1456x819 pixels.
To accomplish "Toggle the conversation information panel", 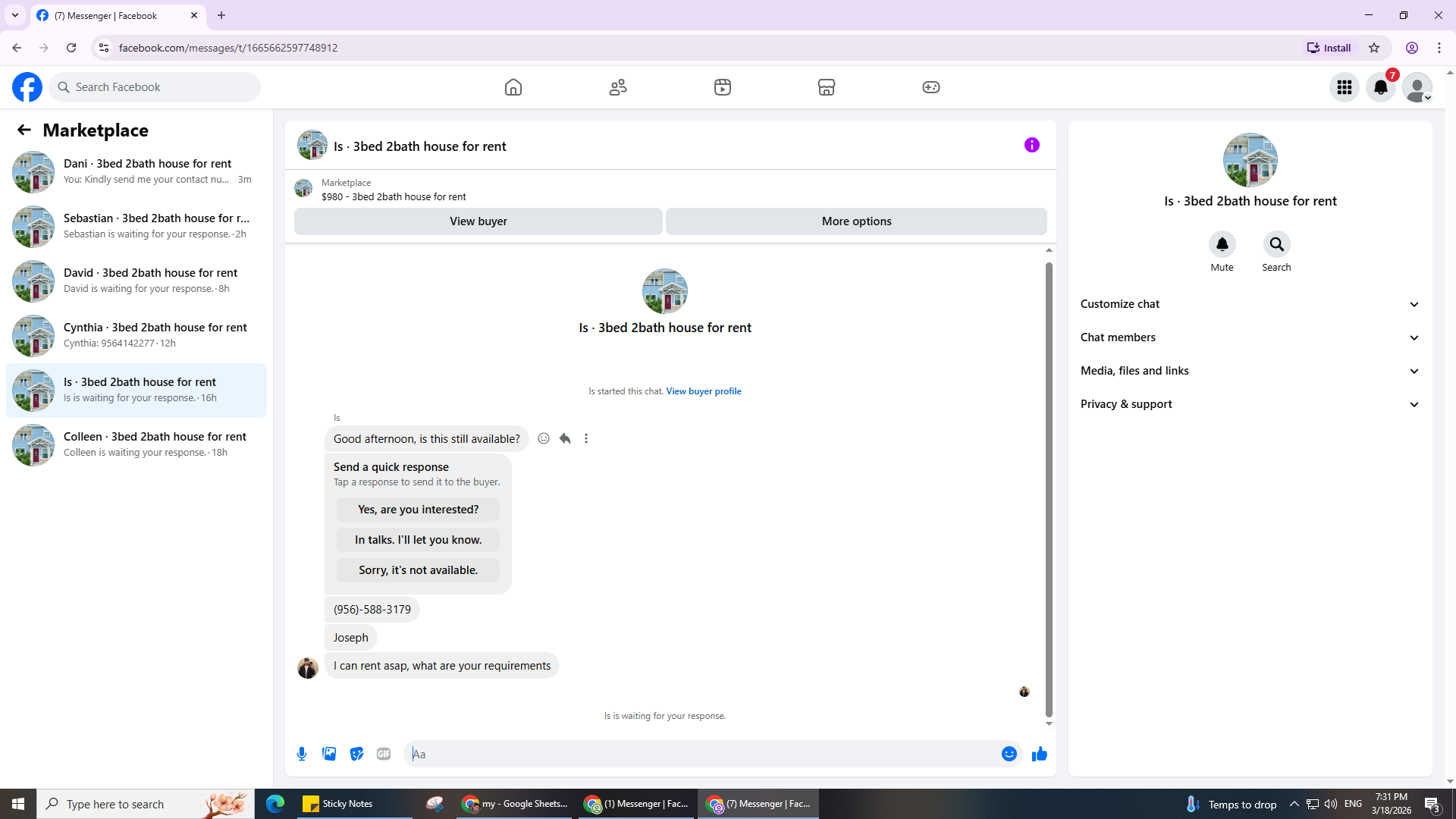I will tap(1031, 145).
